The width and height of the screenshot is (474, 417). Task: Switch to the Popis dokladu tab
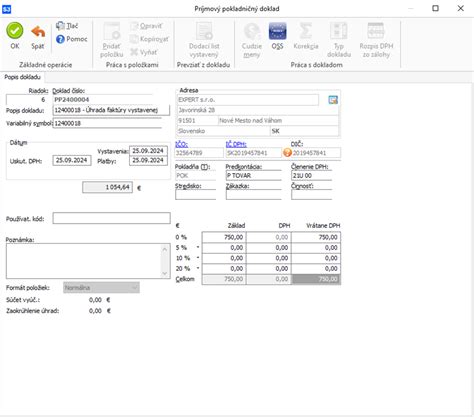[22, 77]
